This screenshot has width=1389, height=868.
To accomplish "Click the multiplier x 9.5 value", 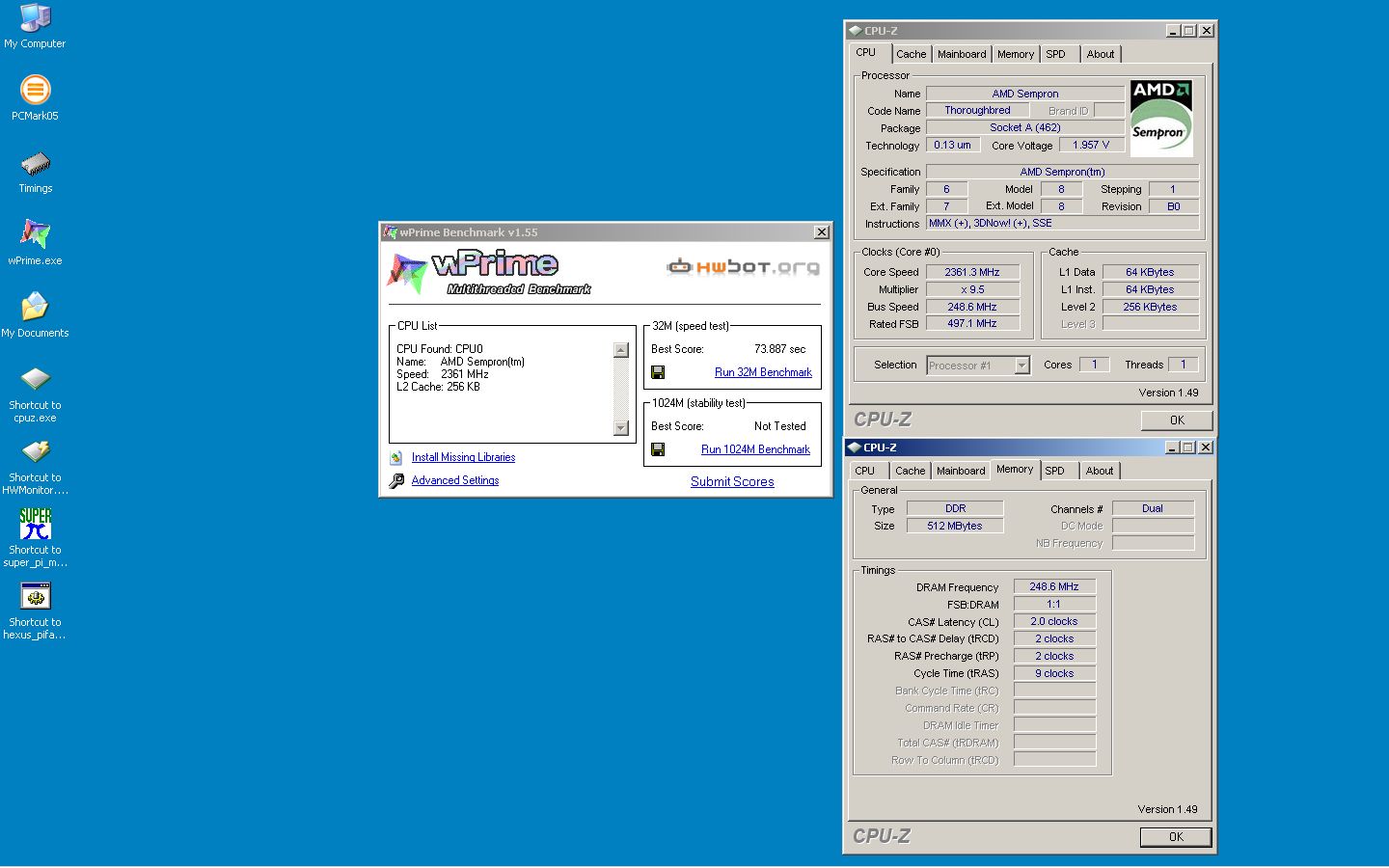I will 972,289.
